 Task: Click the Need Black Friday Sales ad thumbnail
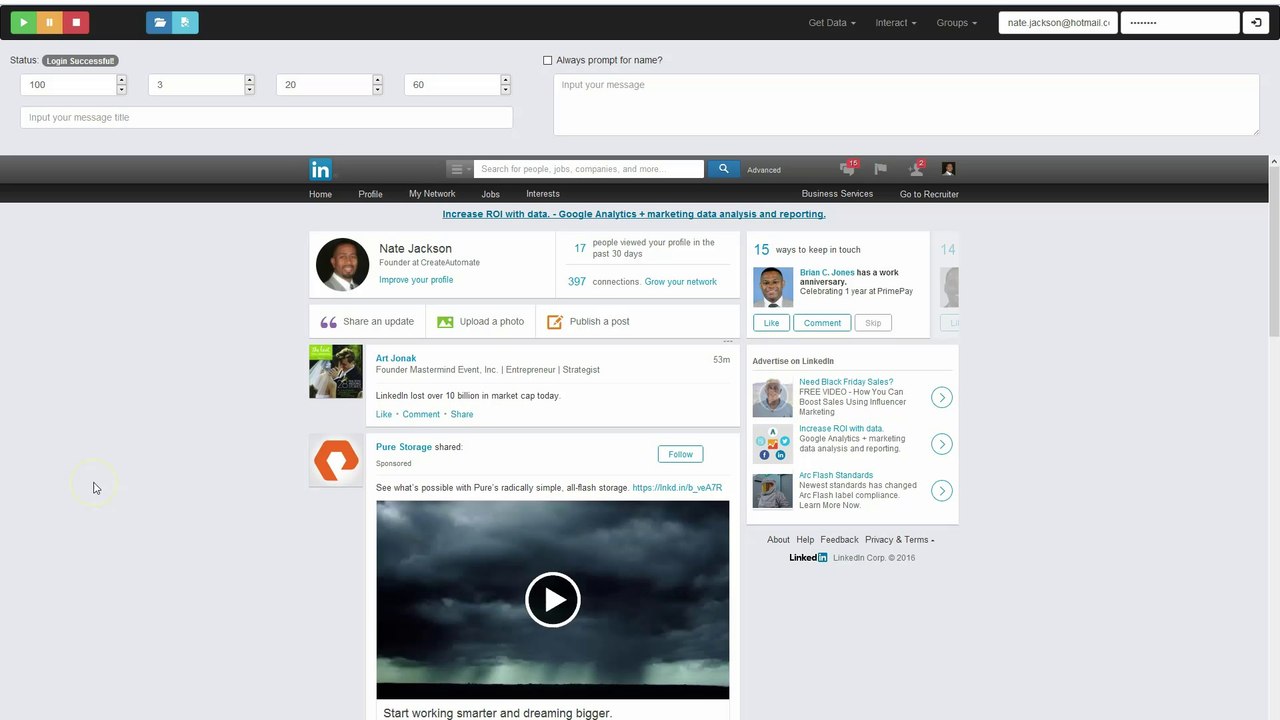[773, 397]
